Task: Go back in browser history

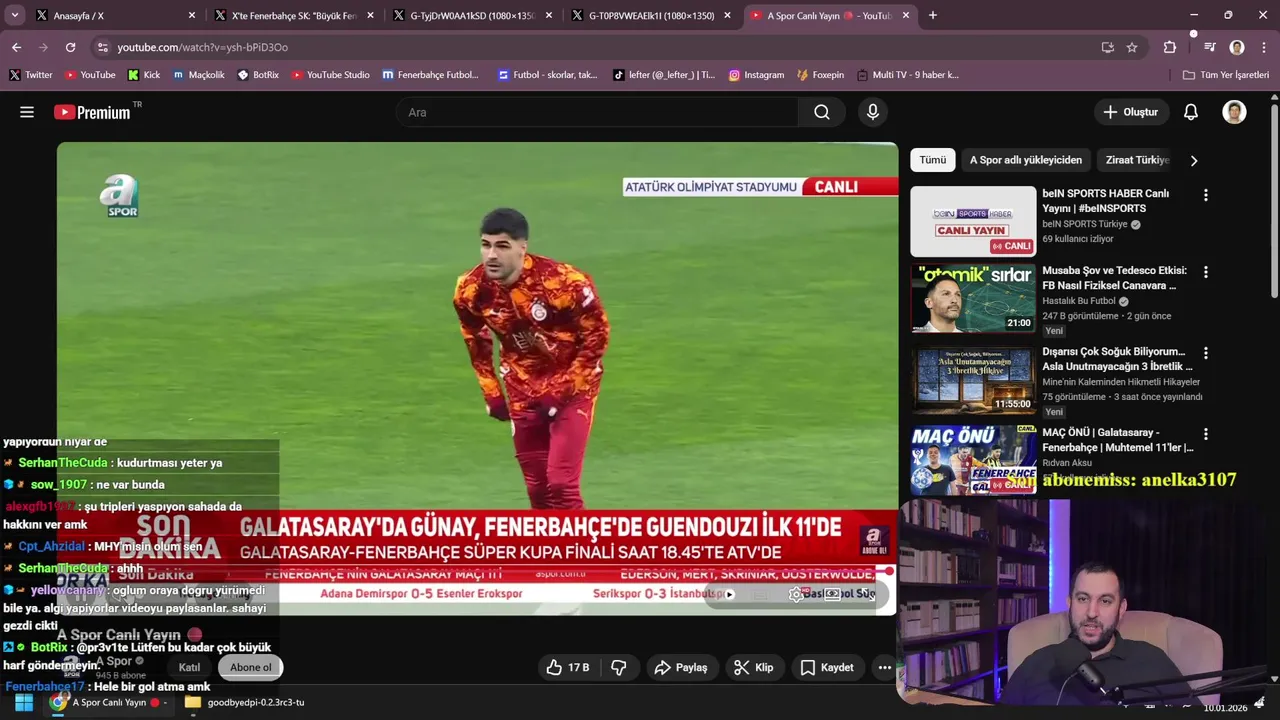Action: [x=16, y=47]
